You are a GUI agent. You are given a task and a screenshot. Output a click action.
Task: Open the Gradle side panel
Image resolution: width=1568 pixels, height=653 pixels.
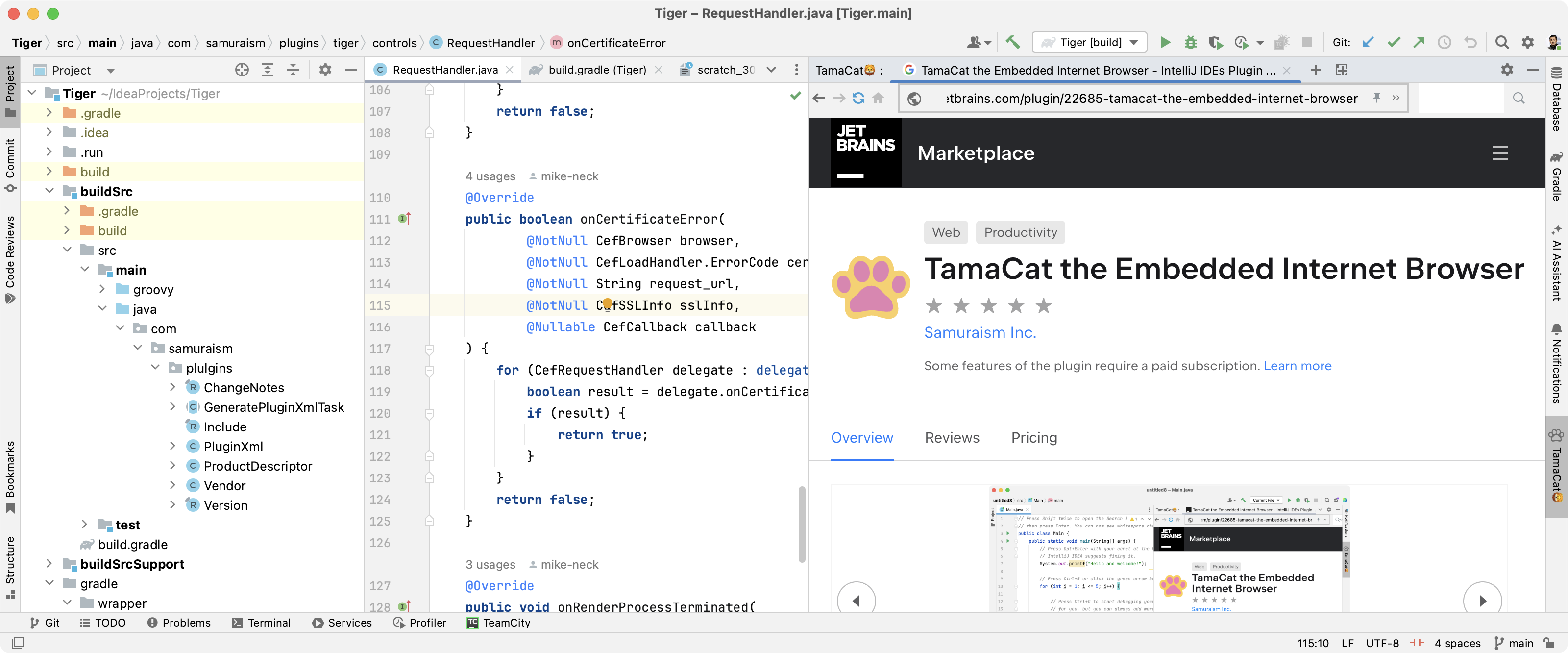1556,176
